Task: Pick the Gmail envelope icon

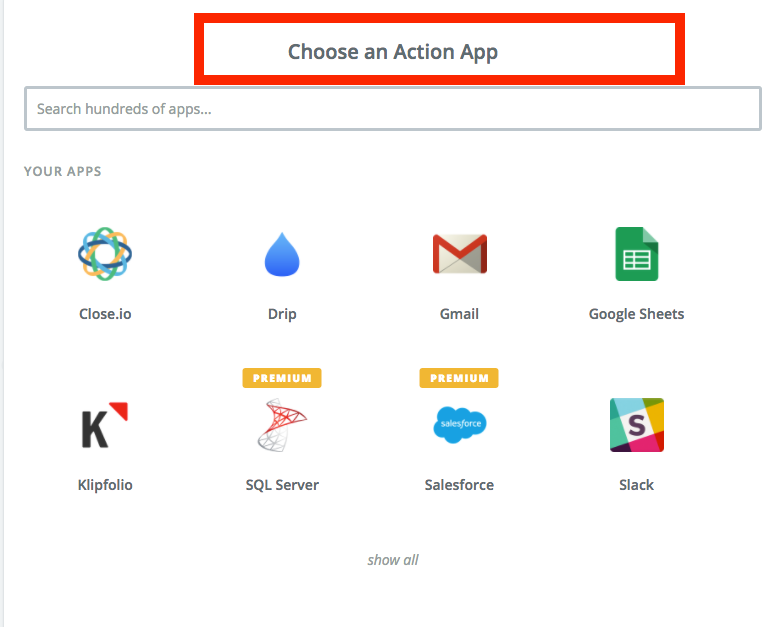Action: click(x=459, y=254)
